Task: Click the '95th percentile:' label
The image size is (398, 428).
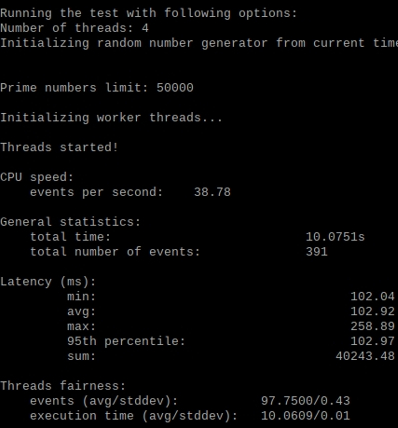Action: click(126, 341)
